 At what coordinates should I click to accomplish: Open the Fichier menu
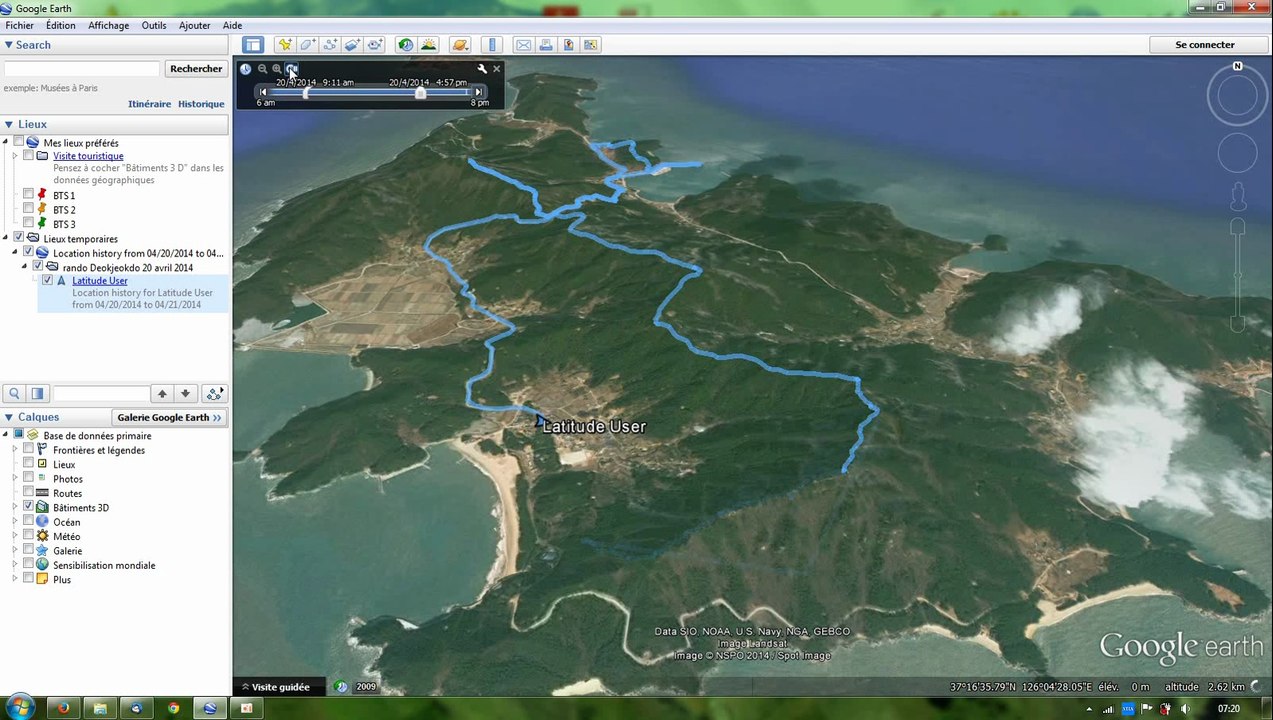(20, 26)
